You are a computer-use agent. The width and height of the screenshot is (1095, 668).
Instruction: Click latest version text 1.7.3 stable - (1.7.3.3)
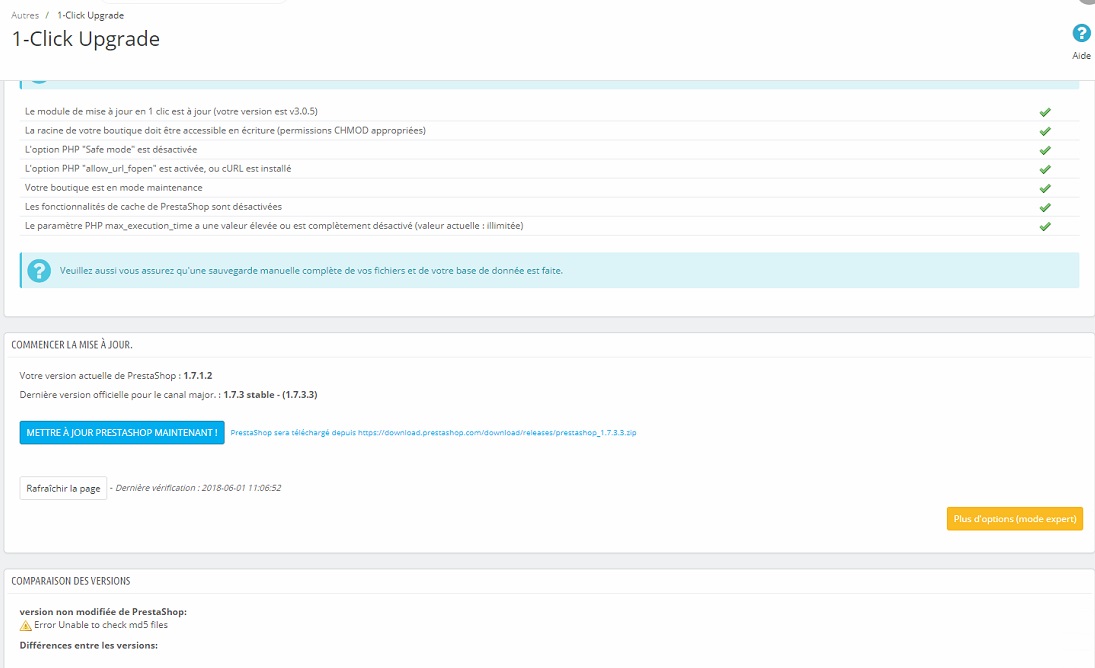tap(270, 395)
